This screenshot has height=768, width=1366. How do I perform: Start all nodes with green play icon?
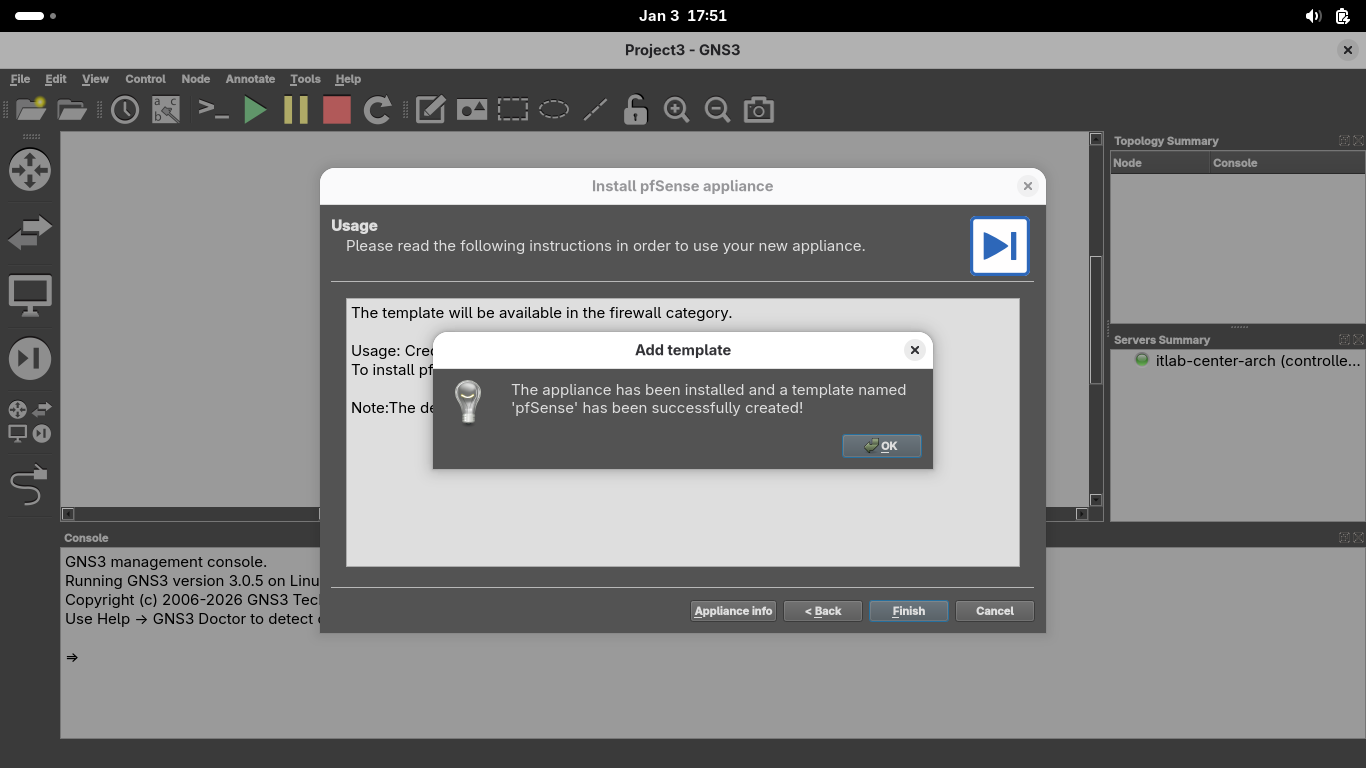pyautogui.click(x=255, y=110)
